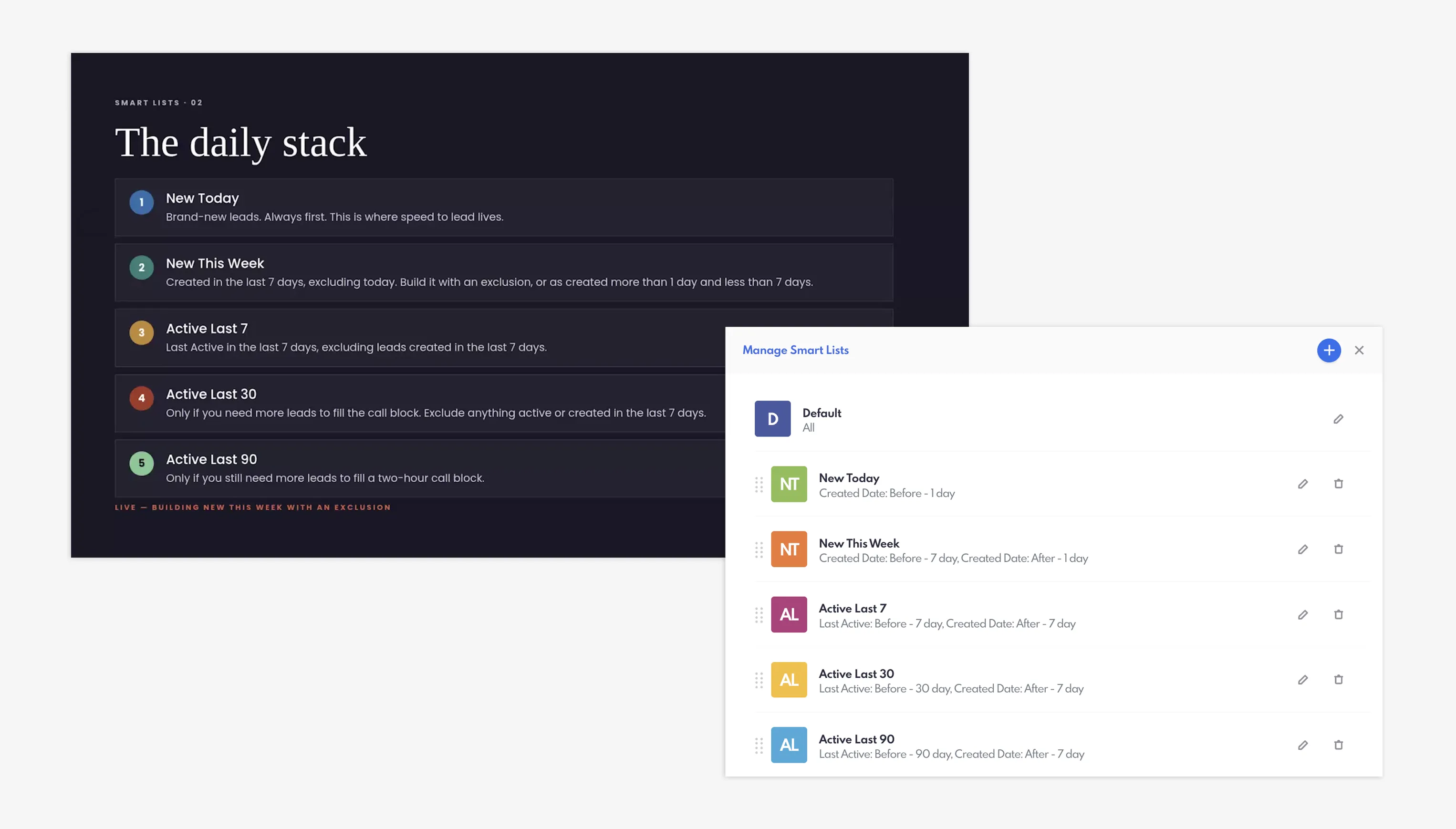Click the drag handle for New Today

pyautogui.click(x=759, y=485)
